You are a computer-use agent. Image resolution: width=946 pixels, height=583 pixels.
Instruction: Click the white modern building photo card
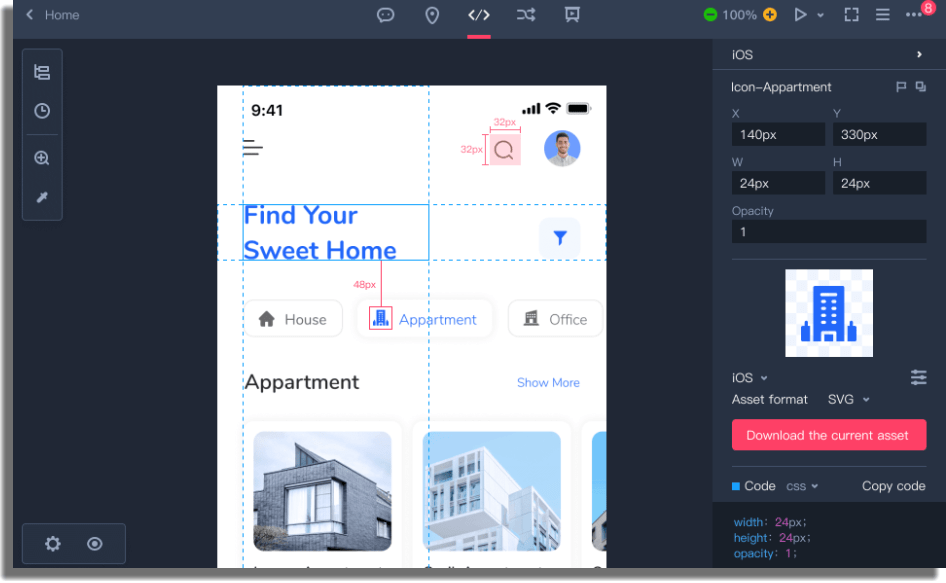coord(492,491)
